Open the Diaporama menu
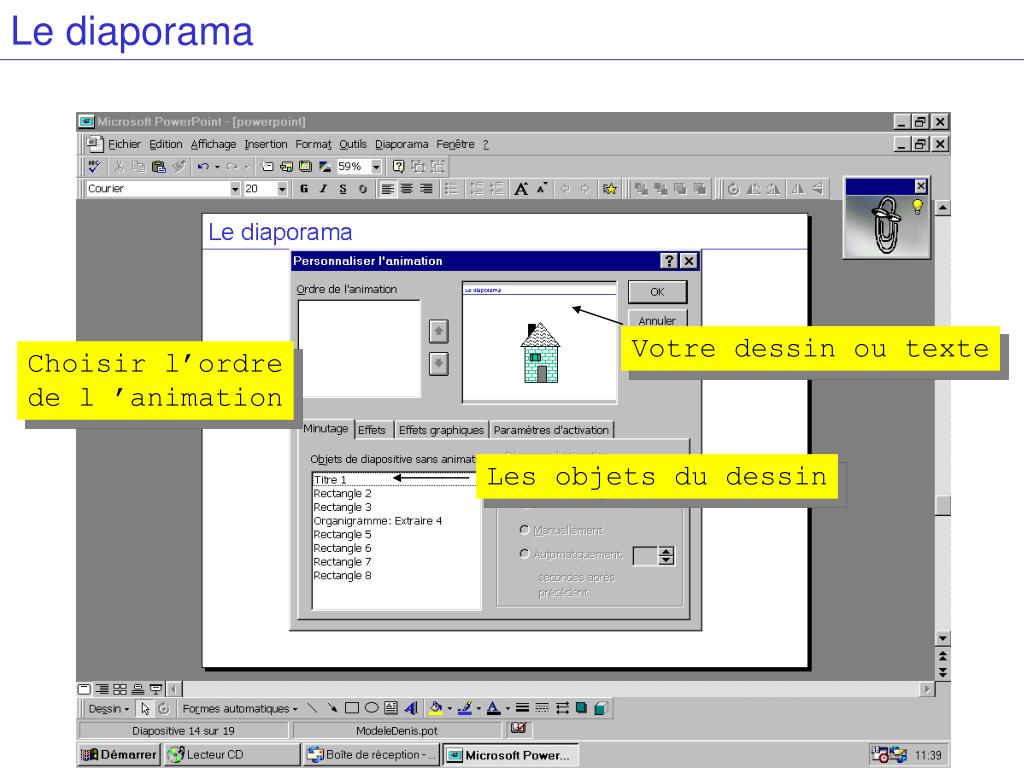This screenshot has width=1024, height=768. [x=401, y=144]
